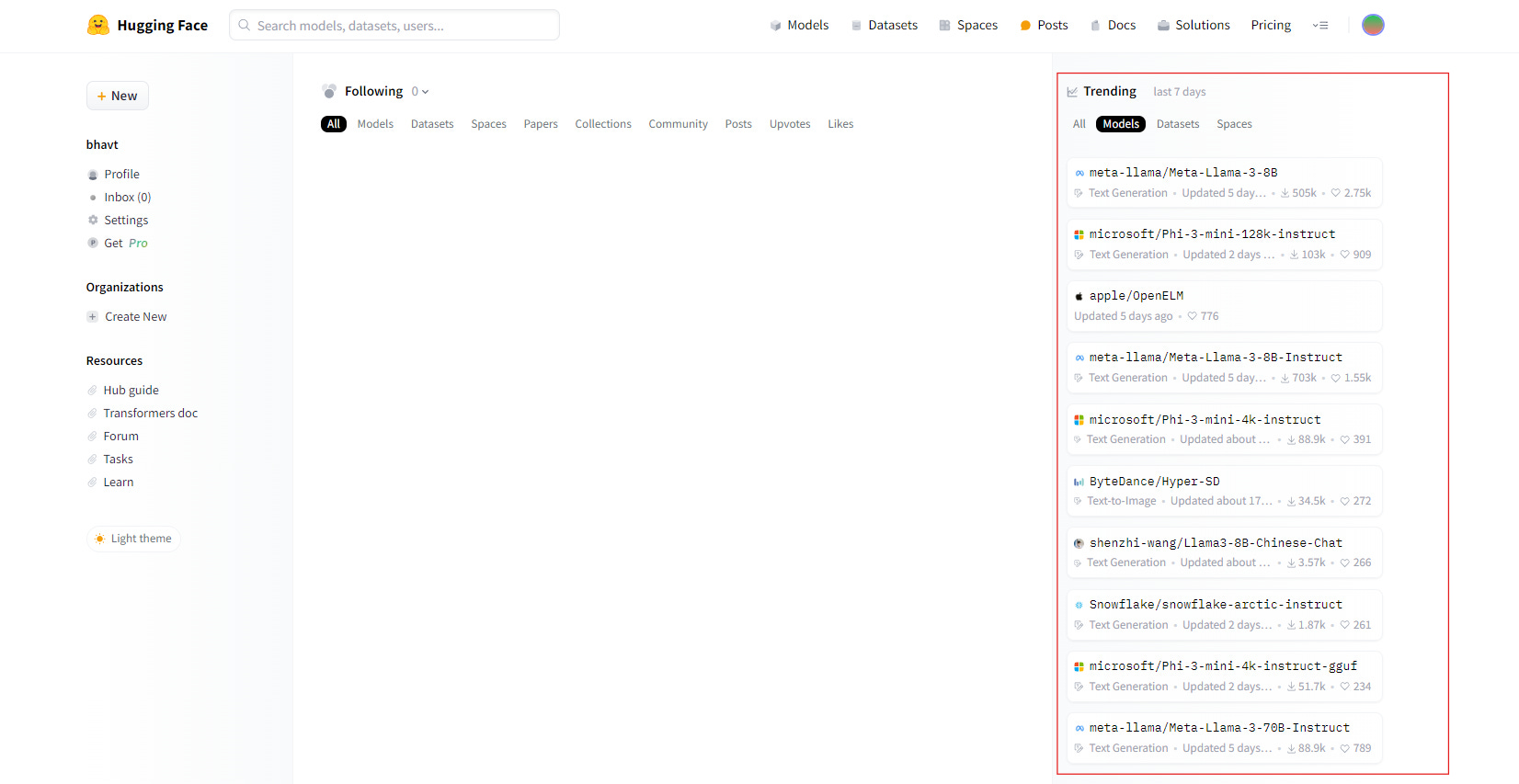Open microsoft/Phi-3-mini-4k-instruct-gguf model
The width and height of the screenshot is (1519, 784).
1225,676
